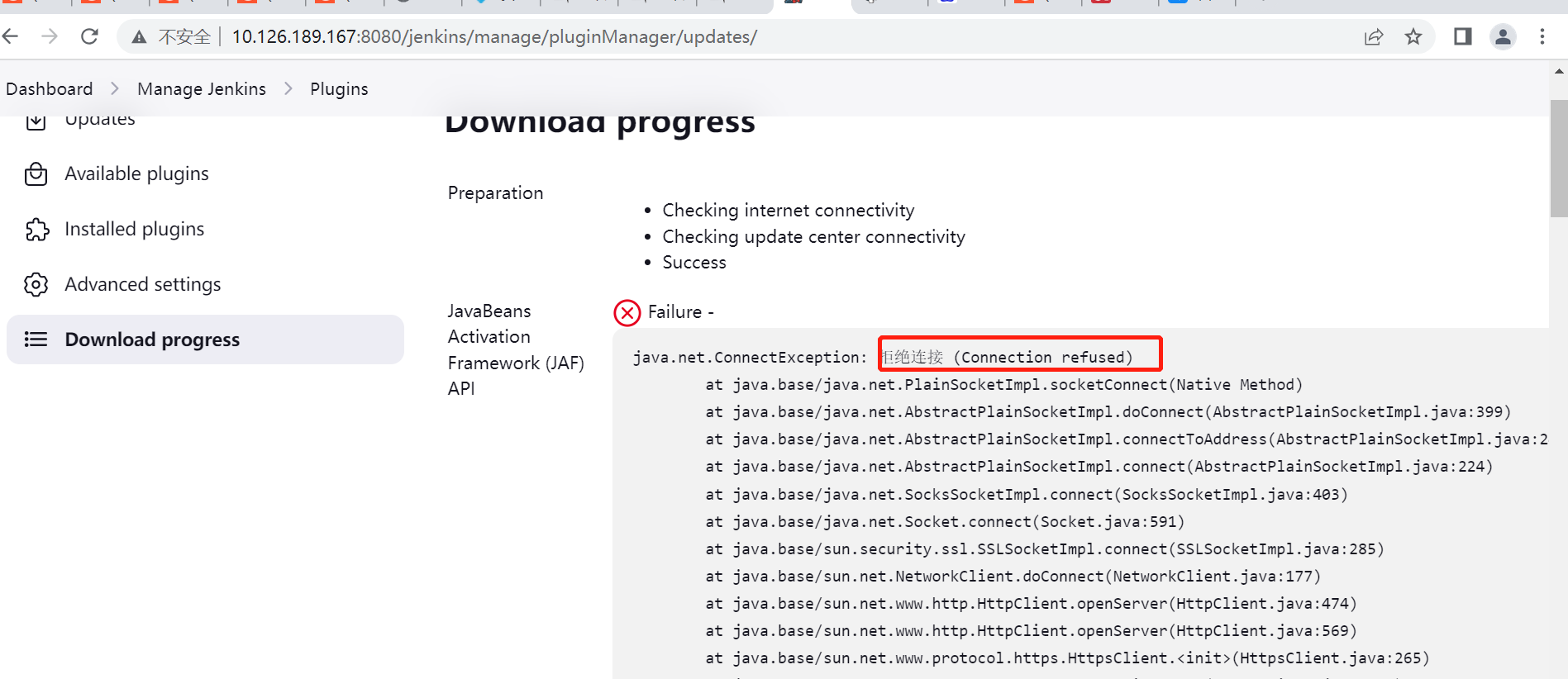This screenshot has width=1568, height=679.
Task: Open the browser profile avatar
Action: pyautogui.click(x=1503, y=36)
